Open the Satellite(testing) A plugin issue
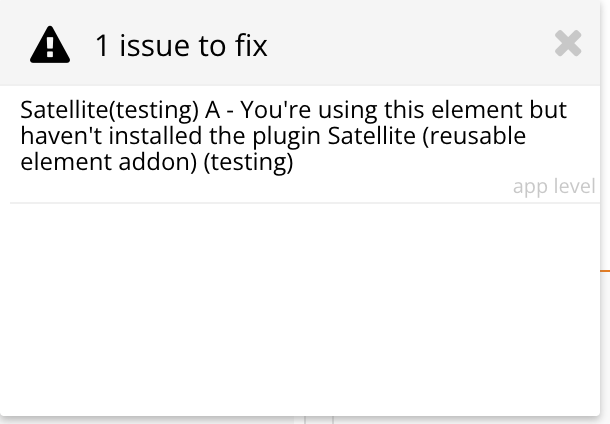 tap(293, 136)
